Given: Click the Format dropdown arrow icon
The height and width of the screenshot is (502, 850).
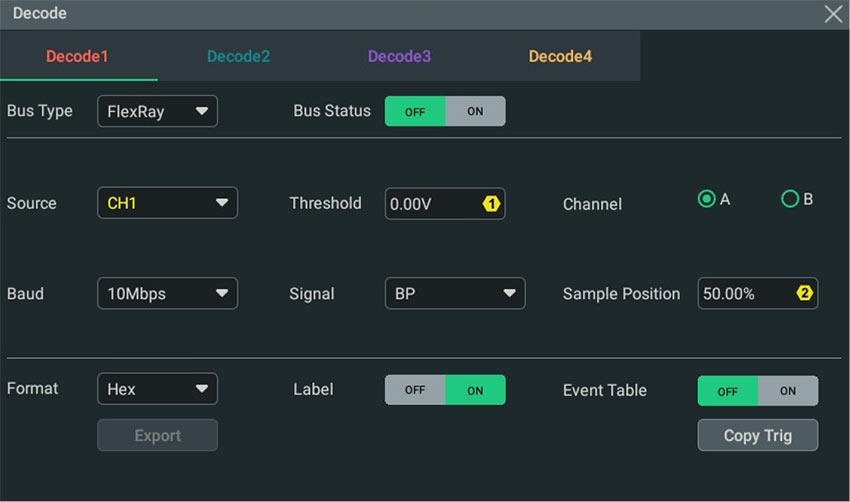Looking at the screenshot, I should (202, 389).
